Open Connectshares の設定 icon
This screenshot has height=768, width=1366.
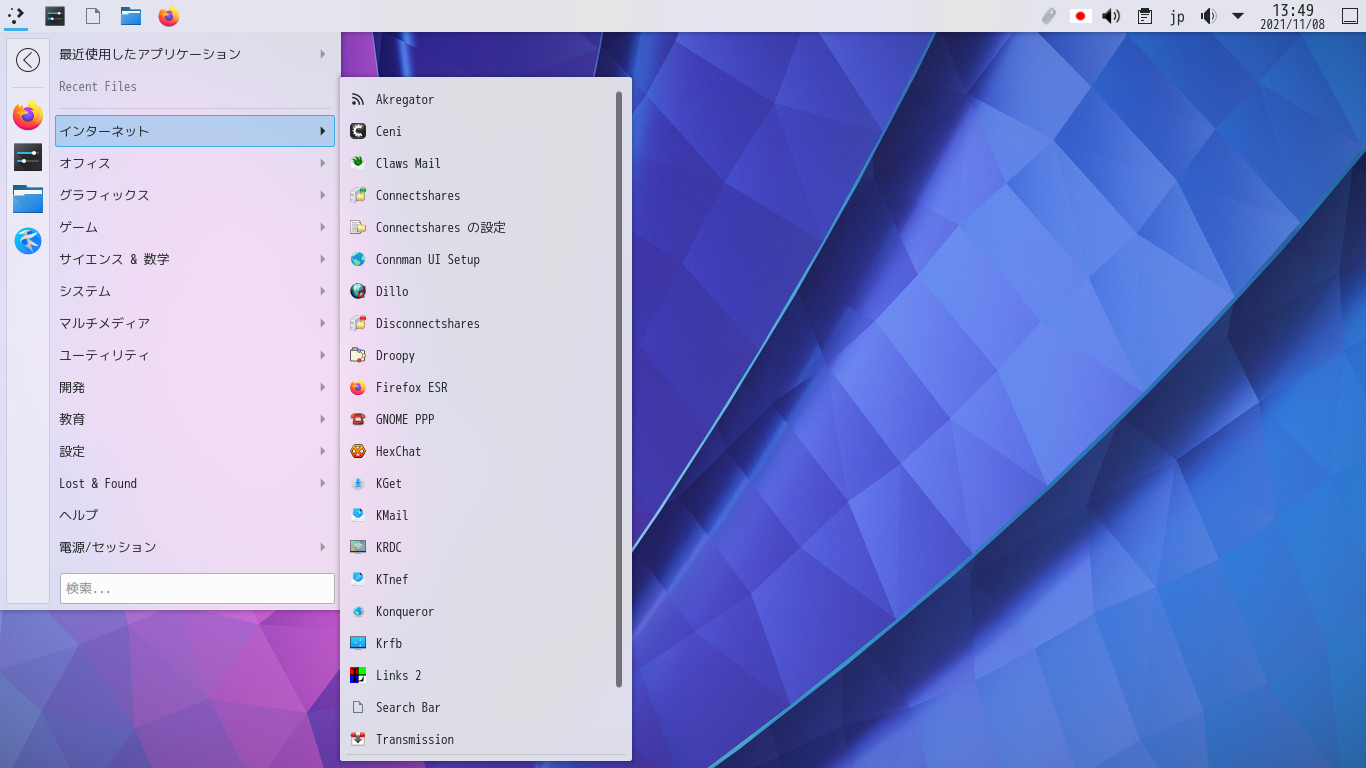point(358,227)
